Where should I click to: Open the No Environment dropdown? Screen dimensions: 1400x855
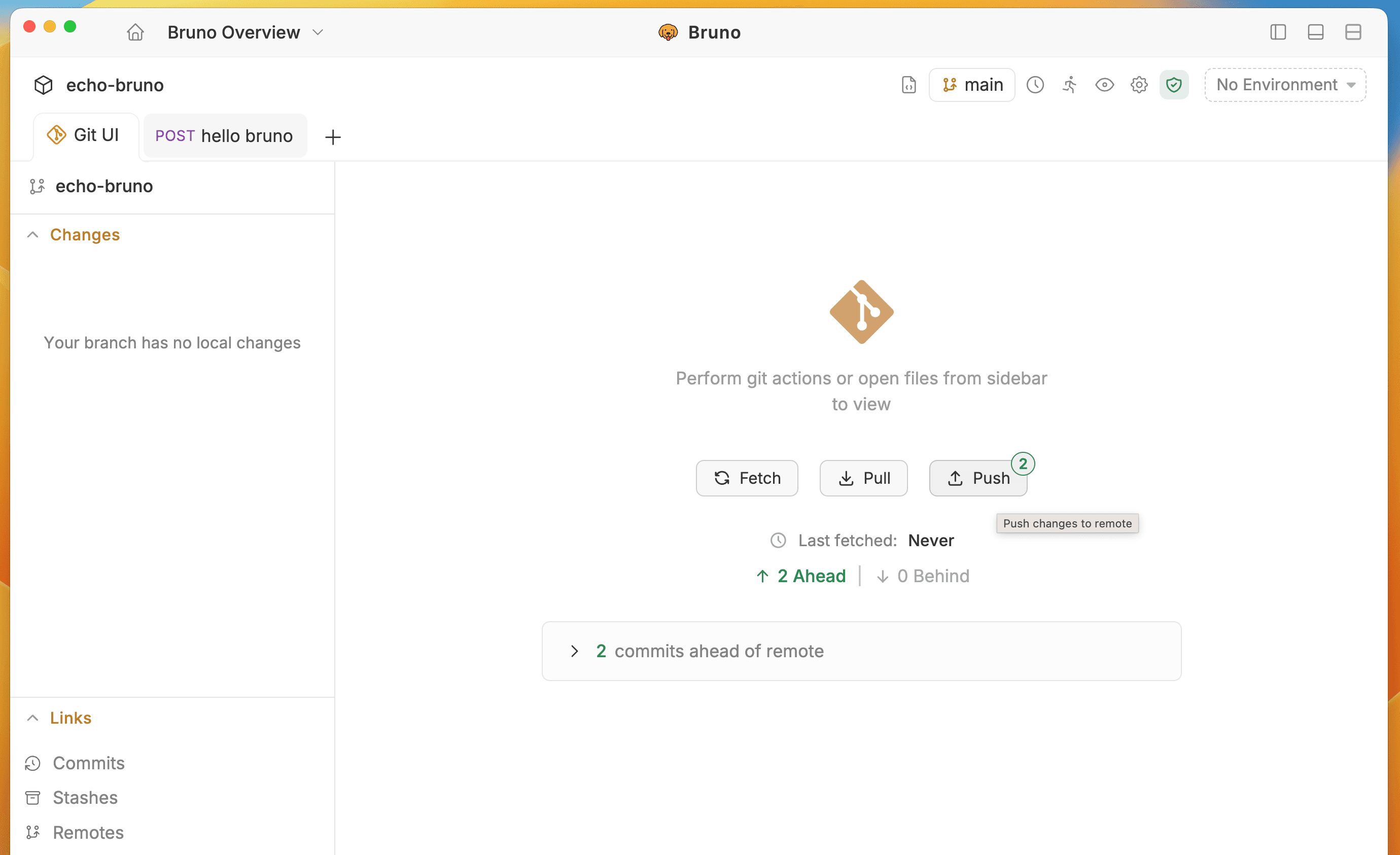[1285, 85]
